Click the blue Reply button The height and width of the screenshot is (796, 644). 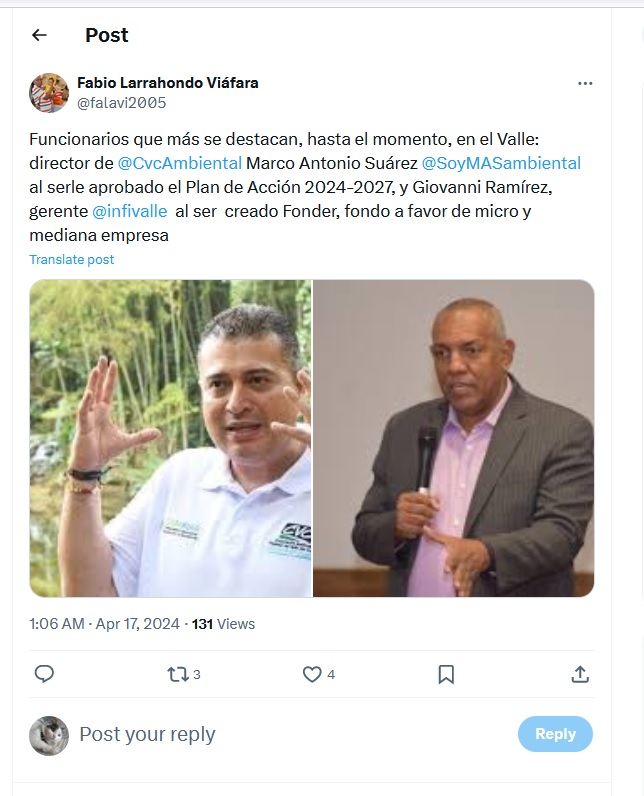pos(555,734)
